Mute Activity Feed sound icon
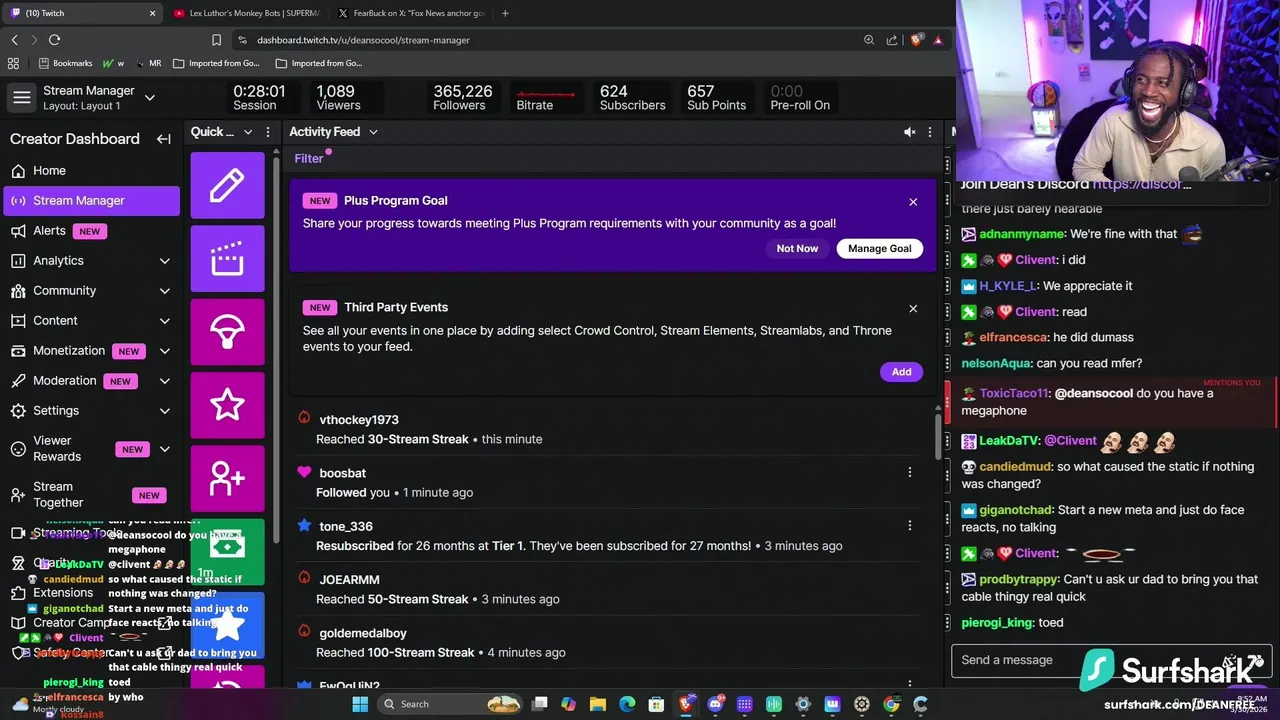Viewport: 1280px width, 720px height. [x=910, y=132]
